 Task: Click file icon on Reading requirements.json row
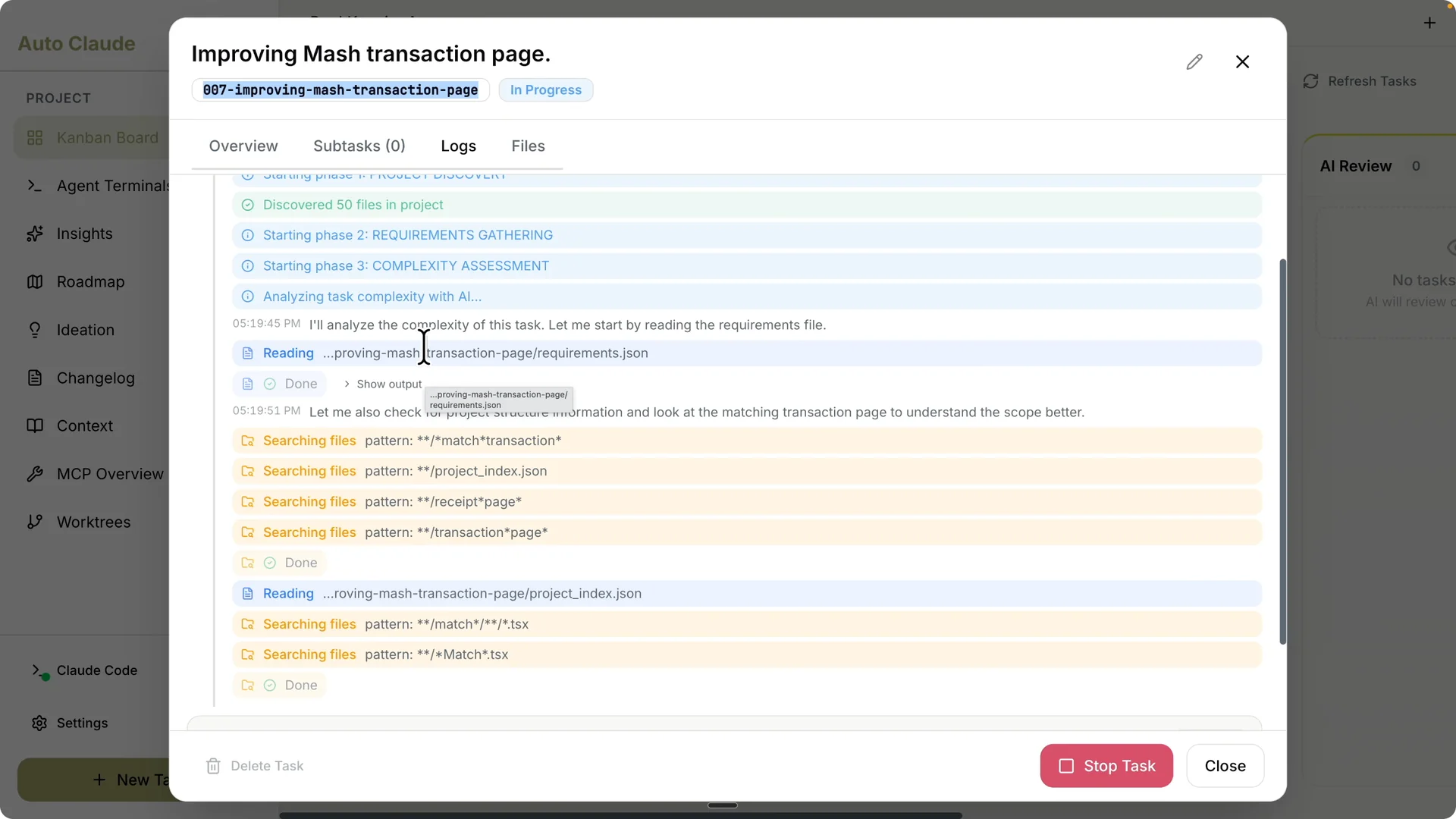point(247,353)
